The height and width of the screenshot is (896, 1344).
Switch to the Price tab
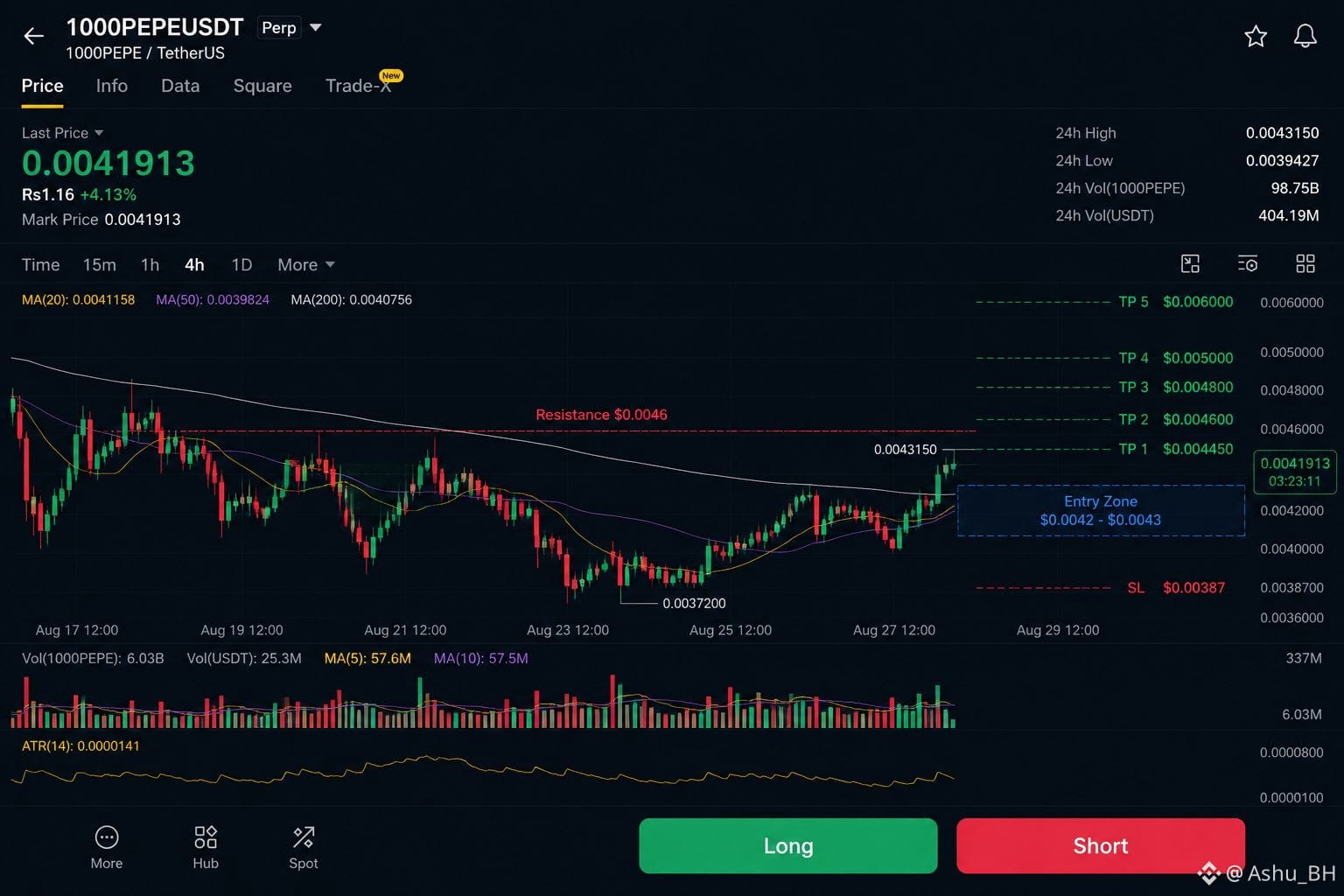(42, 86)
